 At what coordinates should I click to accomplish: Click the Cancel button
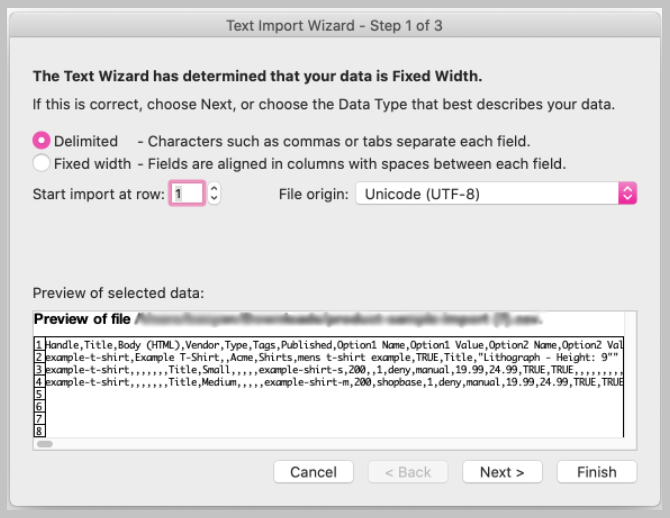(x=313, y=472)
